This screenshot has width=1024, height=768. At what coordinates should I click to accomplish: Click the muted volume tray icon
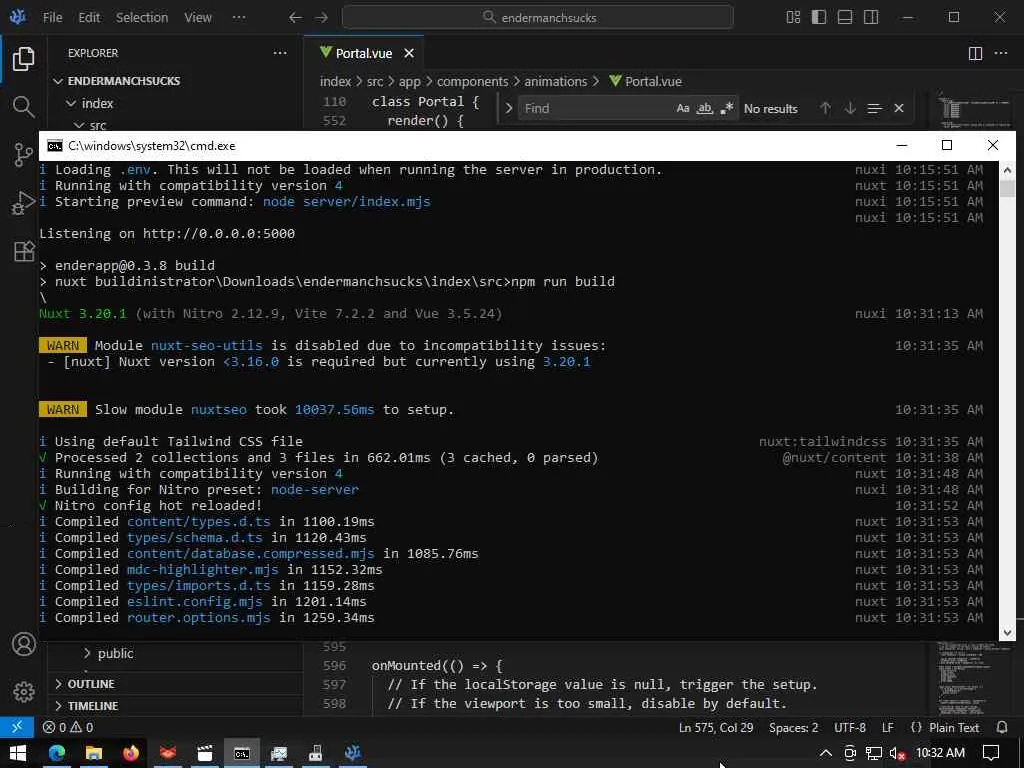tap(897, 753)
